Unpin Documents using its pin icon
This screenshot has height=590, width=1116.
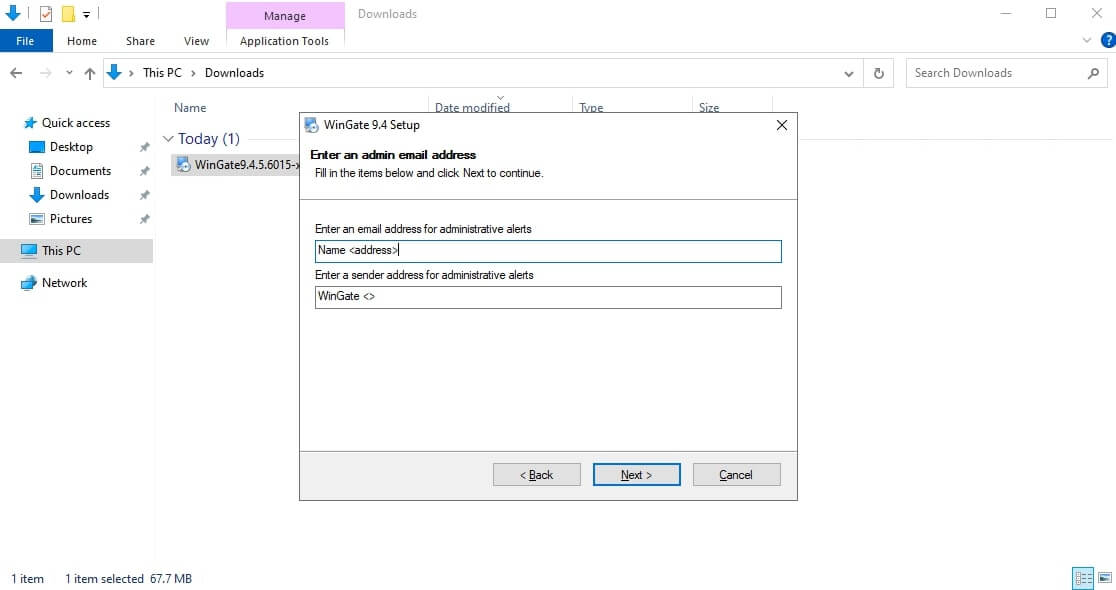144,172
